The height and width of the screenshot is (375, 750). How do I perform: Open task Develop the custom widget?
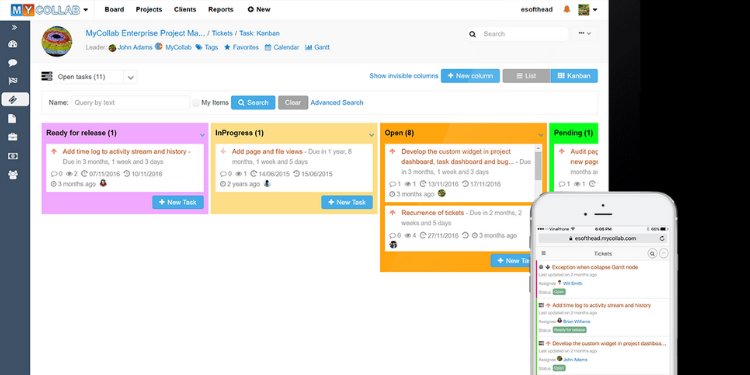(457, 156)
